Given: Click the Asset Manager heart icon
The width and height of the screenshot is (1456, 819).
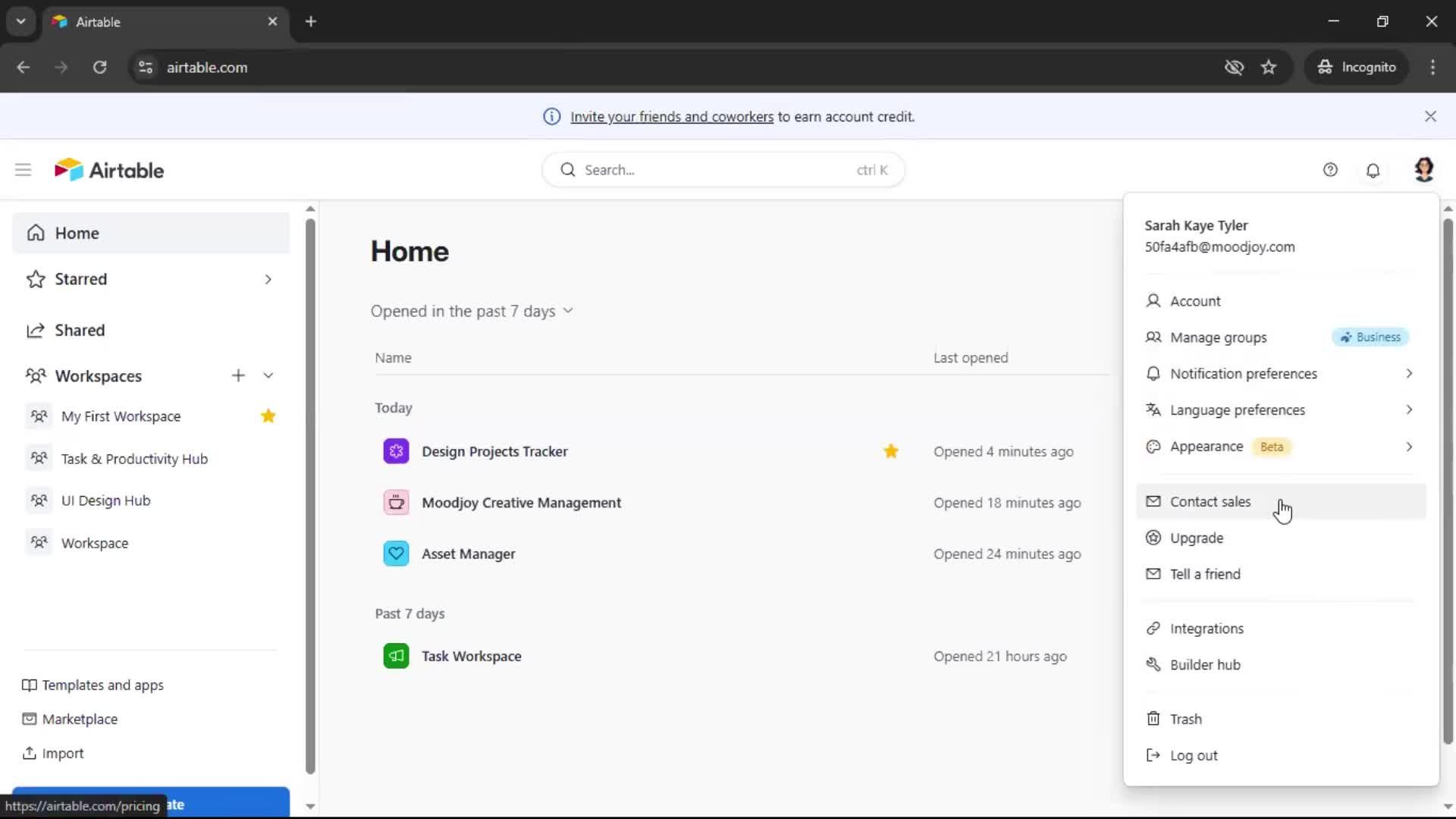Looking at the screenshot, I should pyautogui.click(x=396, y=554).
